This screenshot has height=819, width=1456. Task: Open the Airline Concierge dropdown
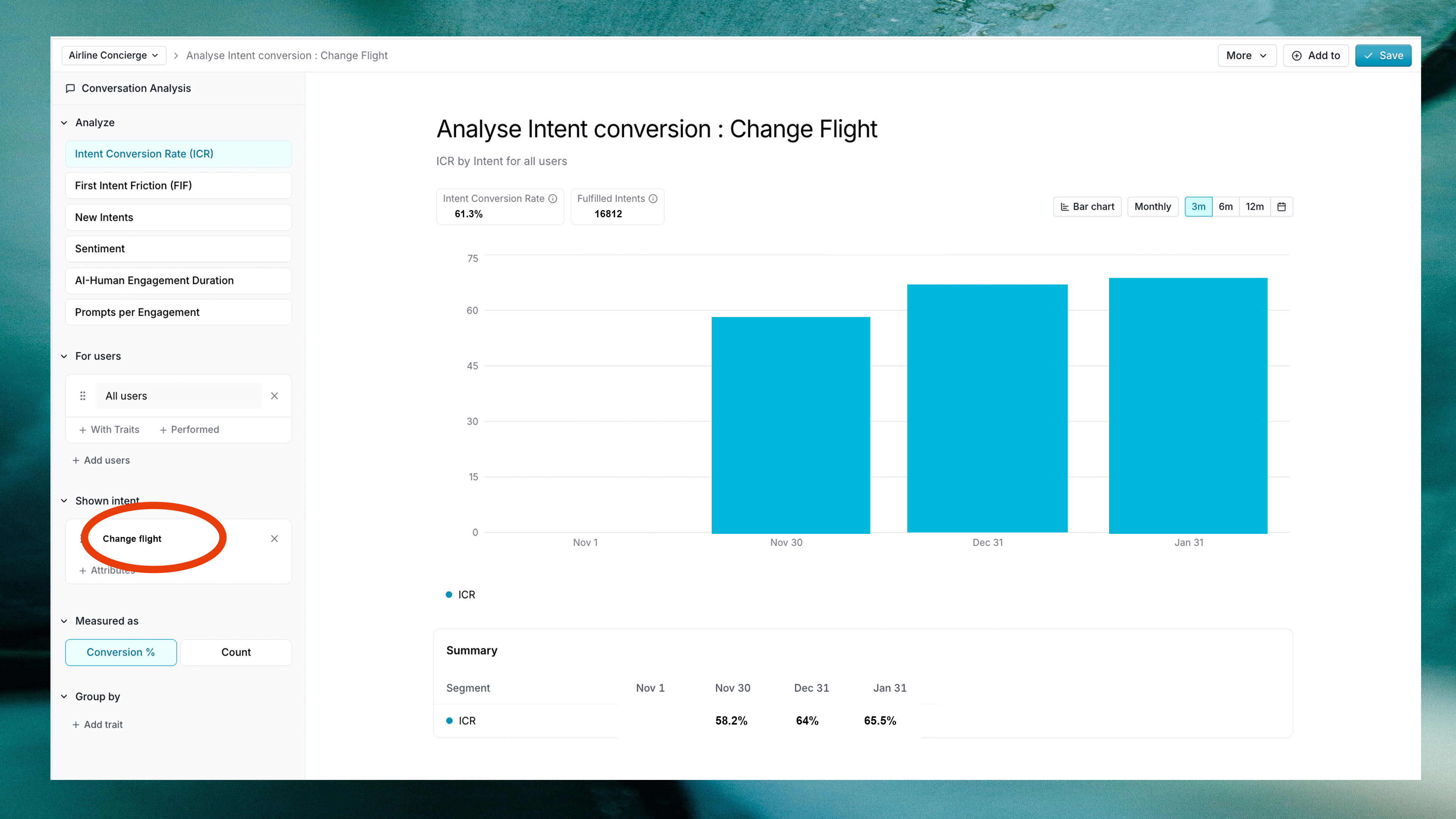113,55
